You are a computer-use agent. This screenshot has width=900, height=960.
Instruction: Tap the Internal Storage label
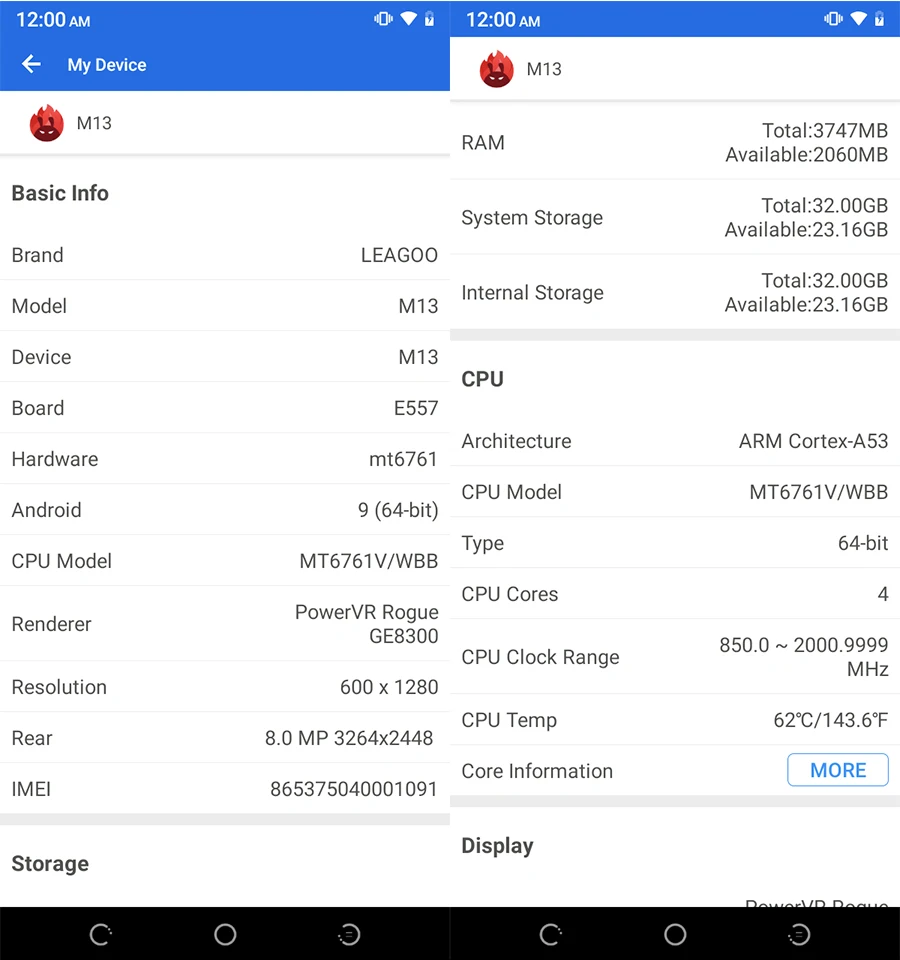click(533, 293)
